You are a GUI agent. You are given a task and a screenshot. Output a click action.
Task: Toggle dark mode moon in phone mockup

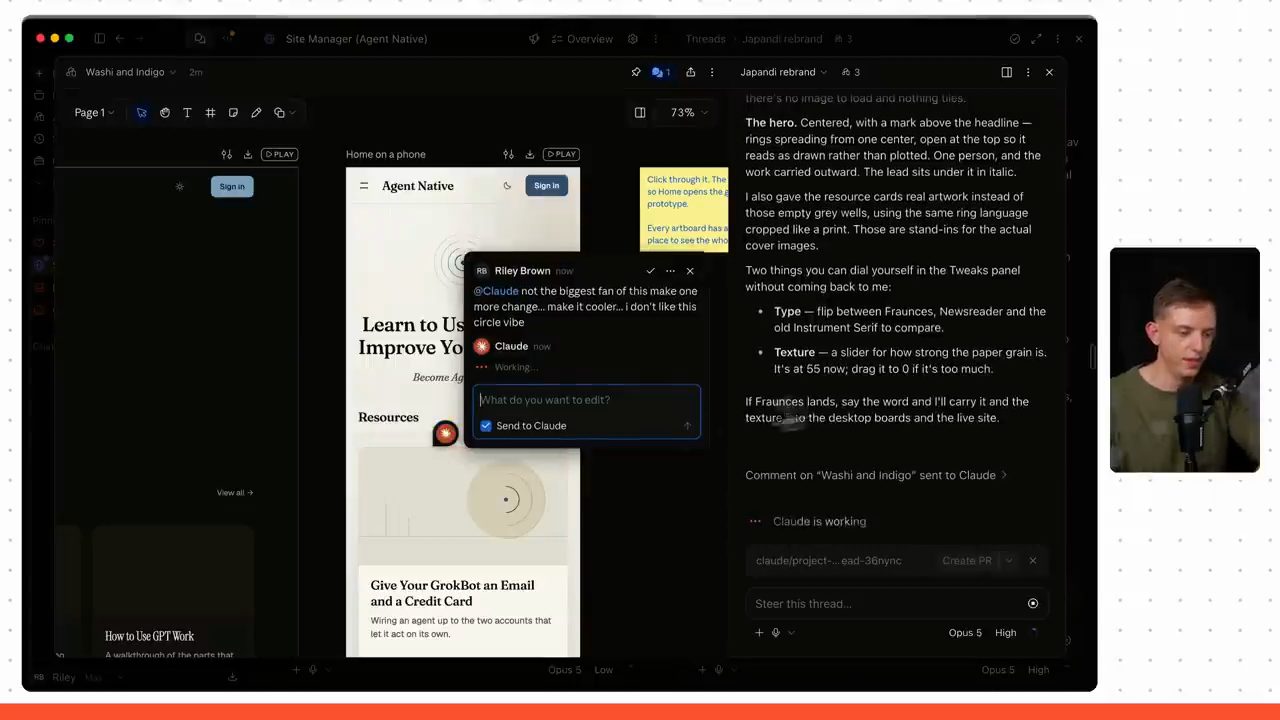pos(507,186)
